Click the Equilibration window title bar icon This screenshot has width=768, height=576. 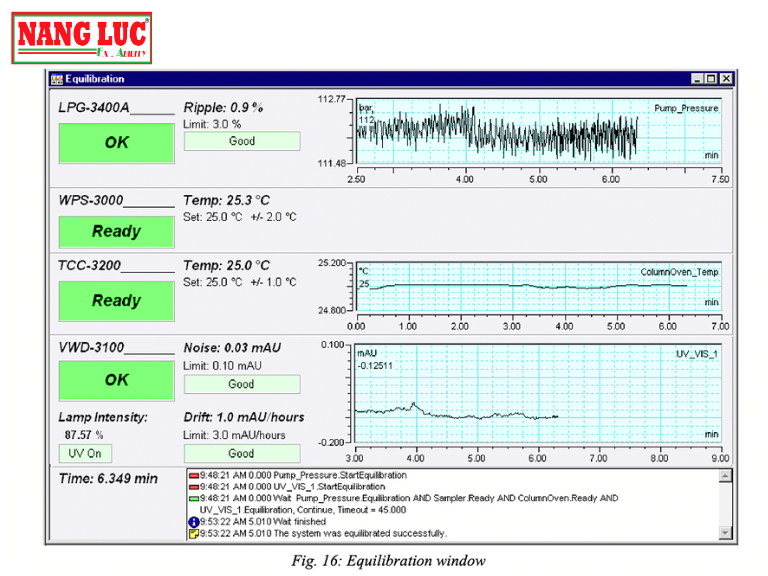tap(57, 79)
